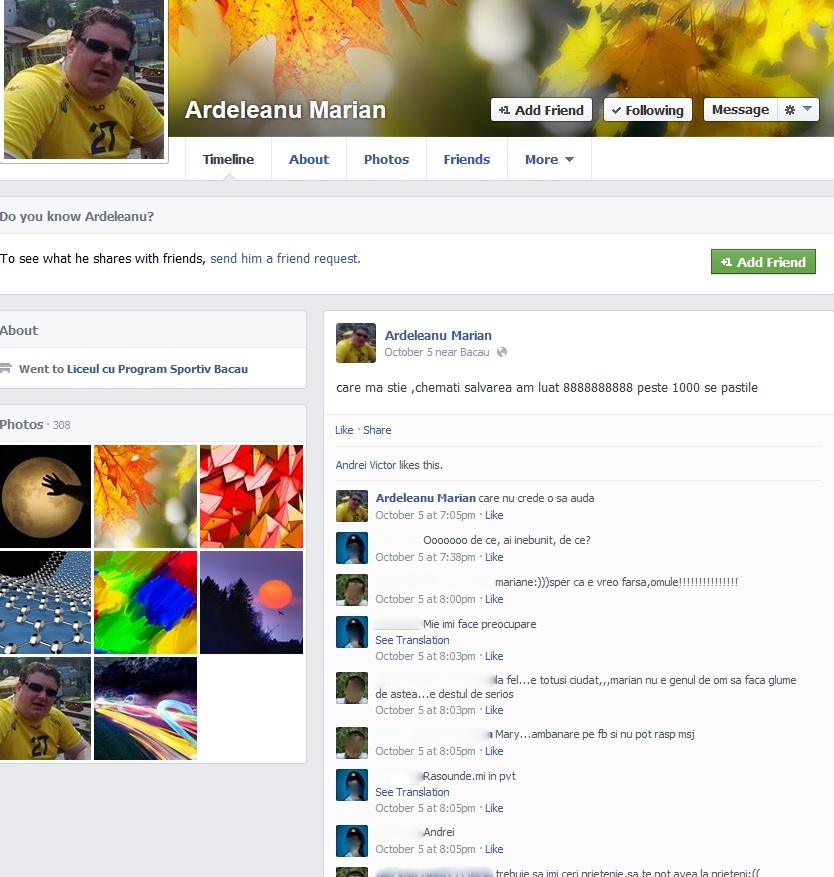Viewport: 834px width, 877px height.
Task: Expand the More dropdown in the profile navigation
Action: (549, 159)
